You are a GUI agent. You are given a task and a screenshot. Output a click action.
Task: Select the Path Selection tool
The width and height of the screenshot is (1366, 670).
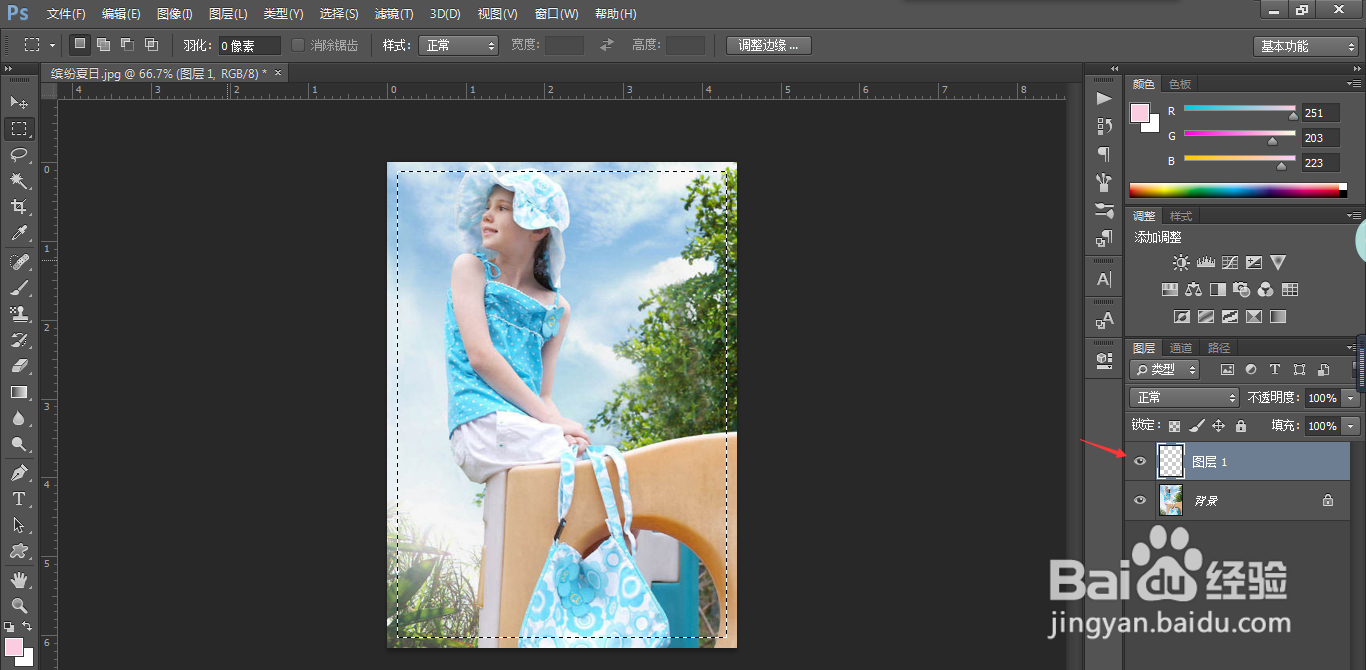(x=18, y=525)
